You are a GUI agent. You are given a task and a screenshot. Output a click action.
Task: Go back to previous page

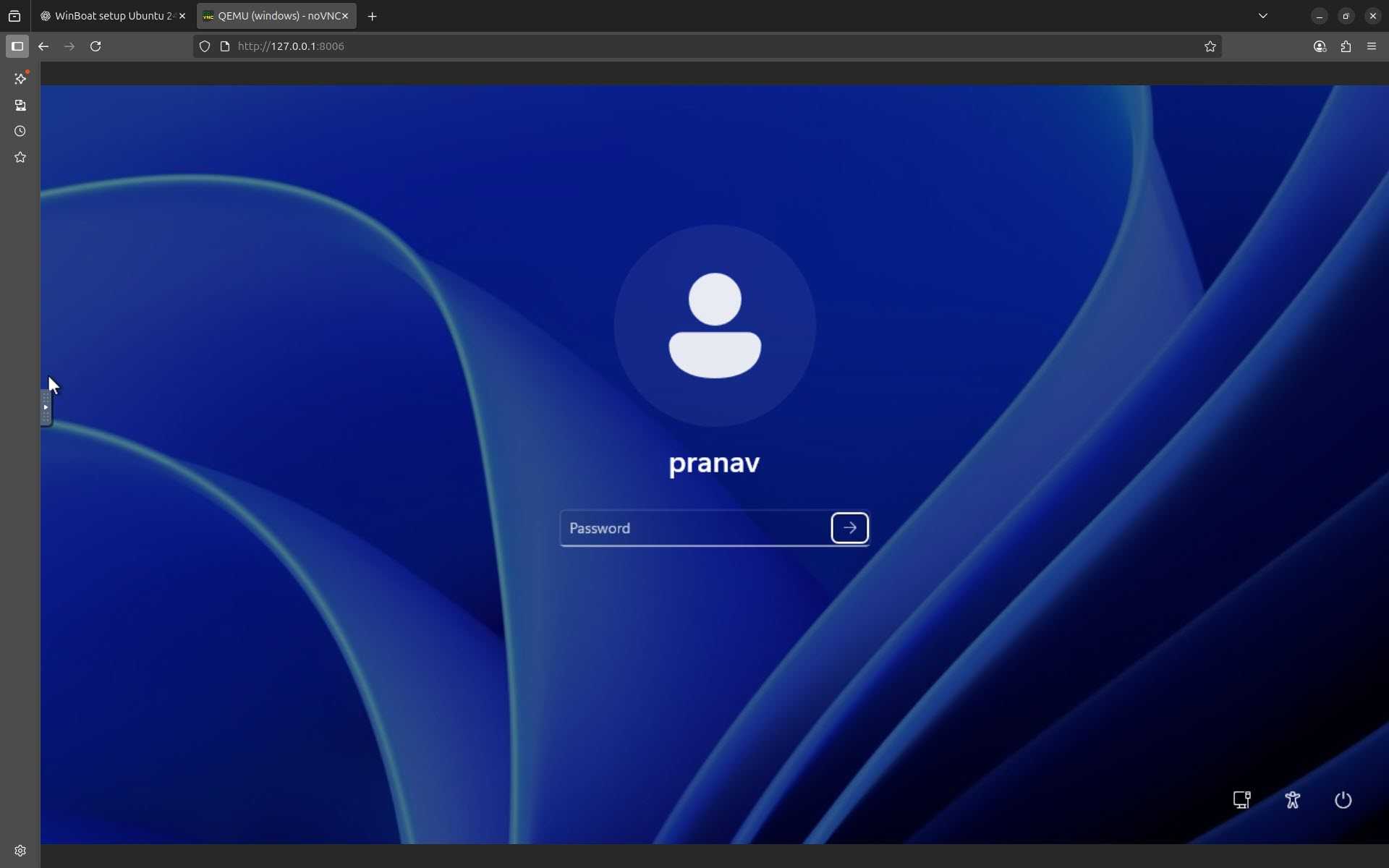[x=43, y=46]
